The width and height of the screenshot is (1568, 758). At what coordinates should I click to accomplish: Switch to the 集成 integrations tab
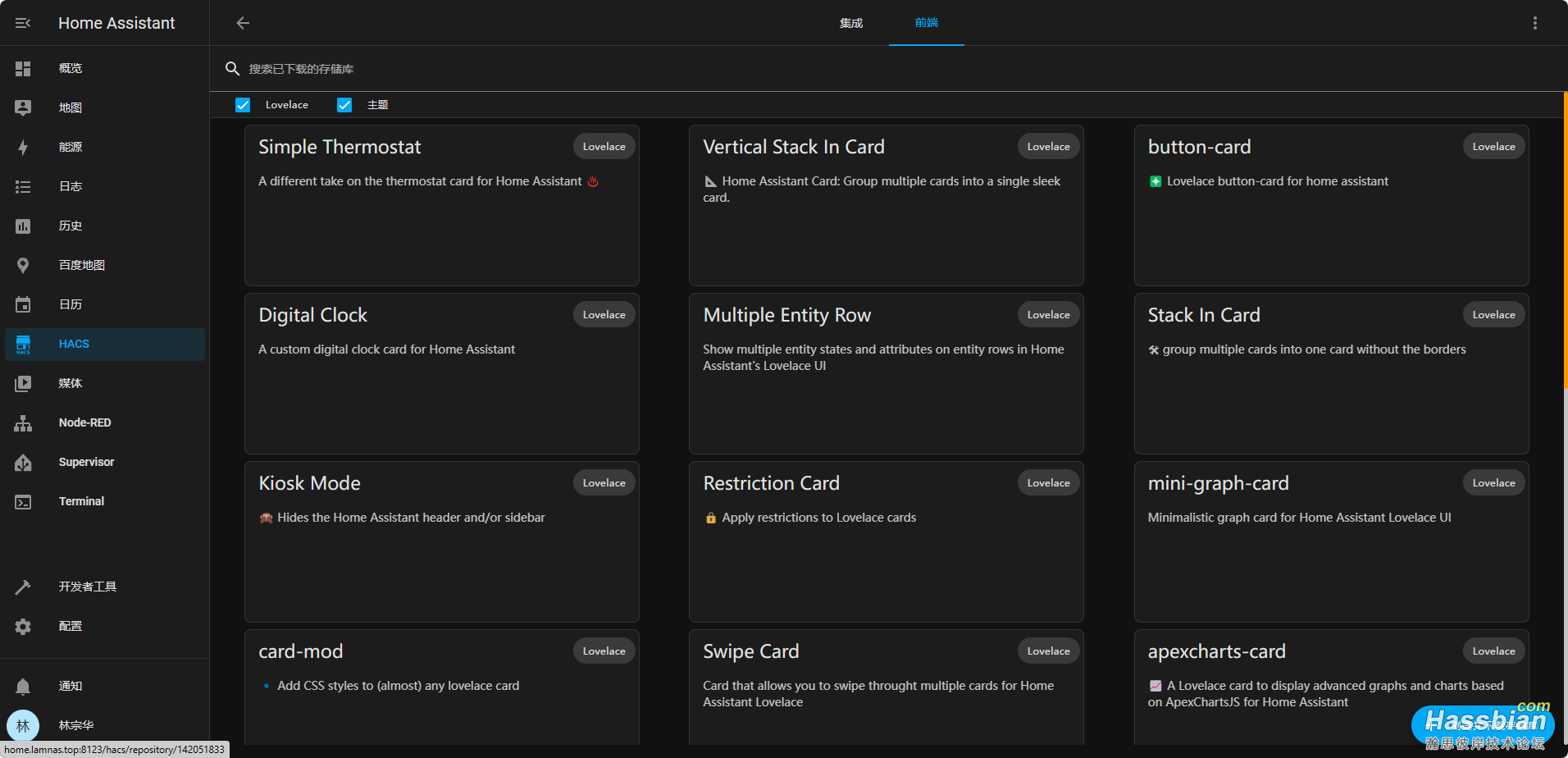point(851,23)
